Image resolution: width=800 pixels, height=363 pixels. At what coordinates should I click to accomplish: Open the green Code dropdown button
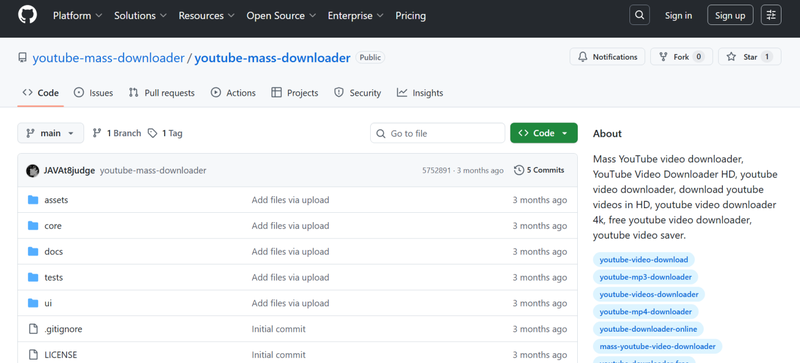[x=544, y=133]
